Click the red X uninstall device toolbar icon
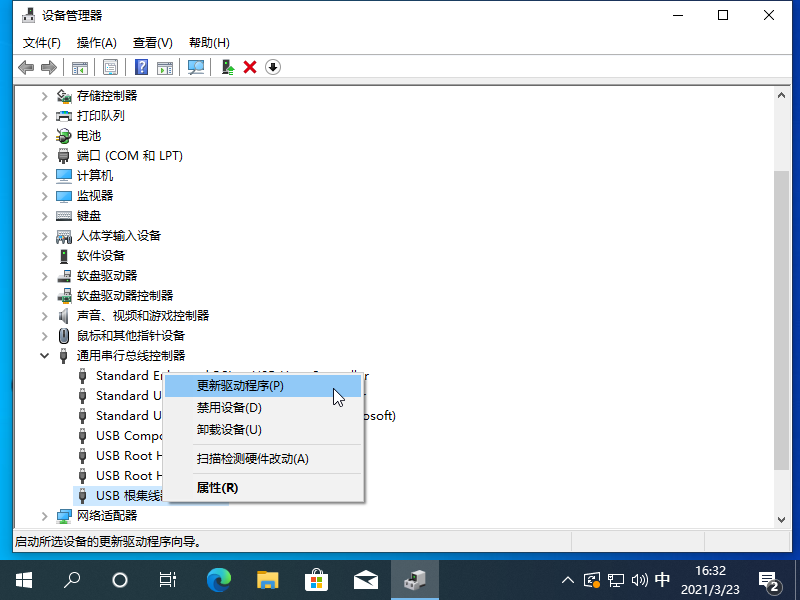The image size is (800, 600). click(x=250, y=67)
